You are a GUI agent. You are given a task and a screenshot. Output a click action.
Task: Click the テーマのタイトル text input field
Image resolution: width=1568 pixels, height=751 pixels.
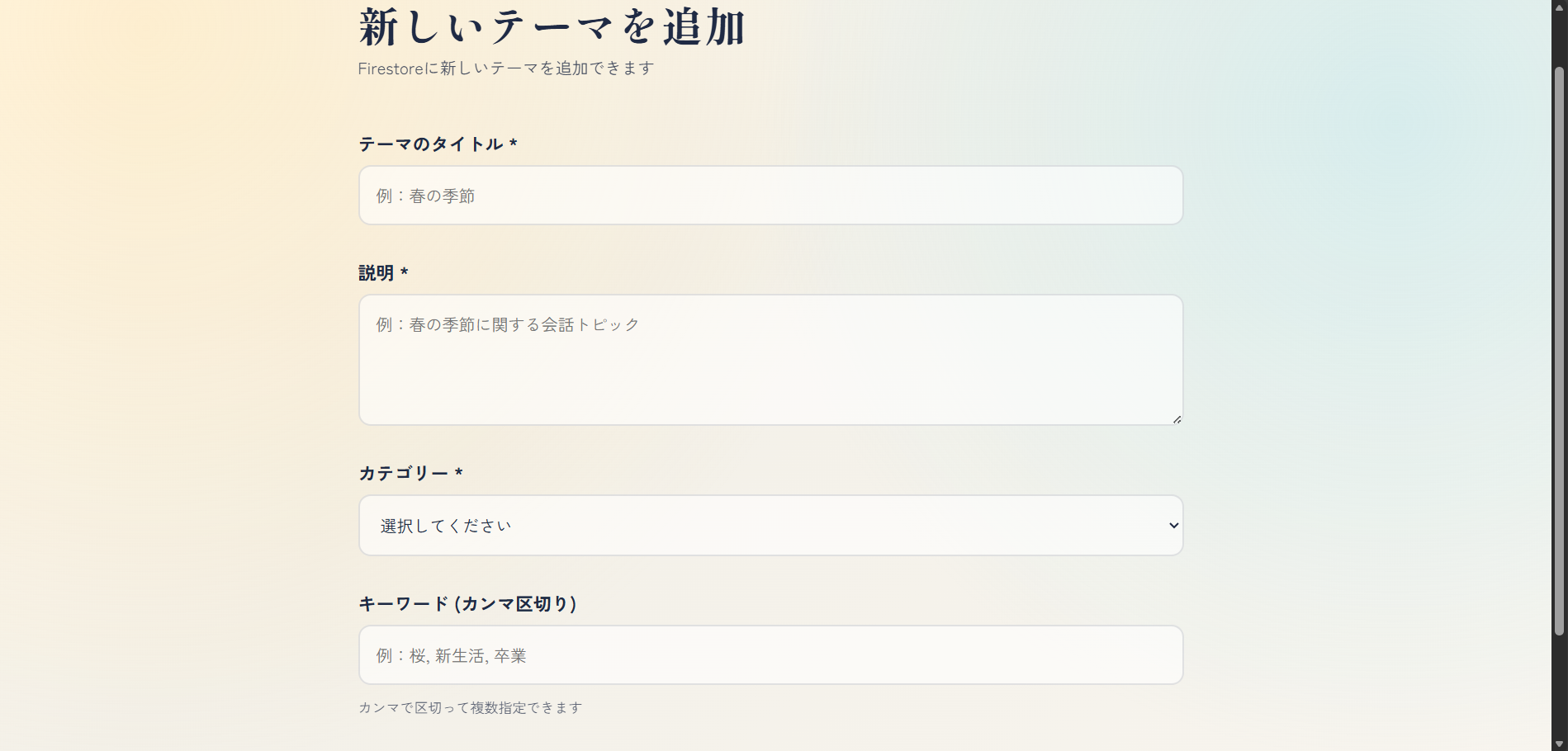pyautogui.click(x=770, y=196)
